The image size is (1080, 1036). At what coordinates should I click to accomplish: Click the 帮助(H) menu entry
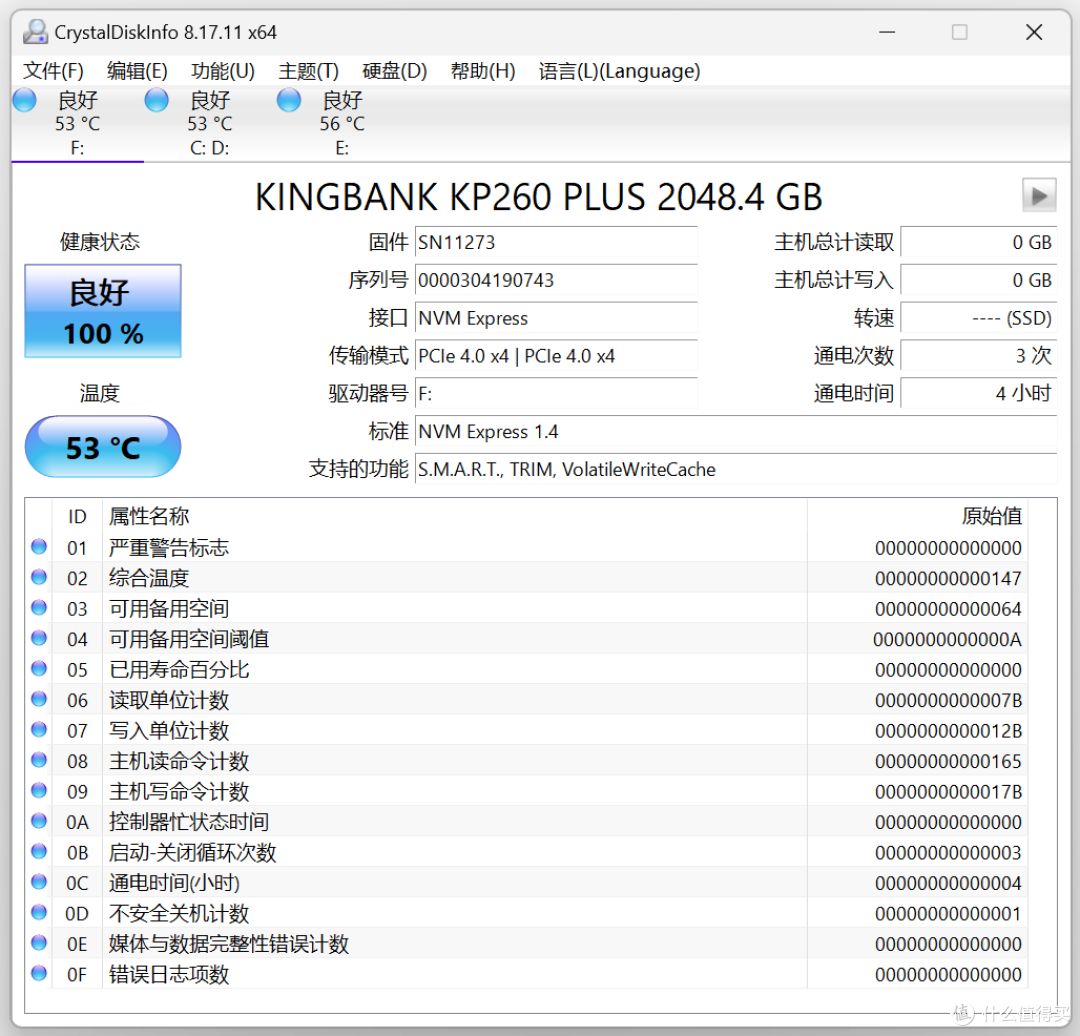click(x=482, y=71)
